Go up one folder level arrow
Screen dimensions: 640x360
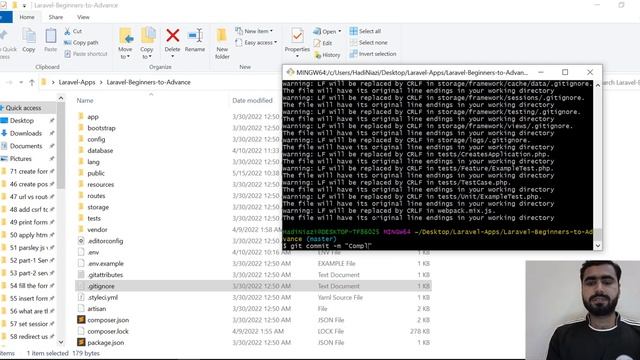tap(32, 82)
